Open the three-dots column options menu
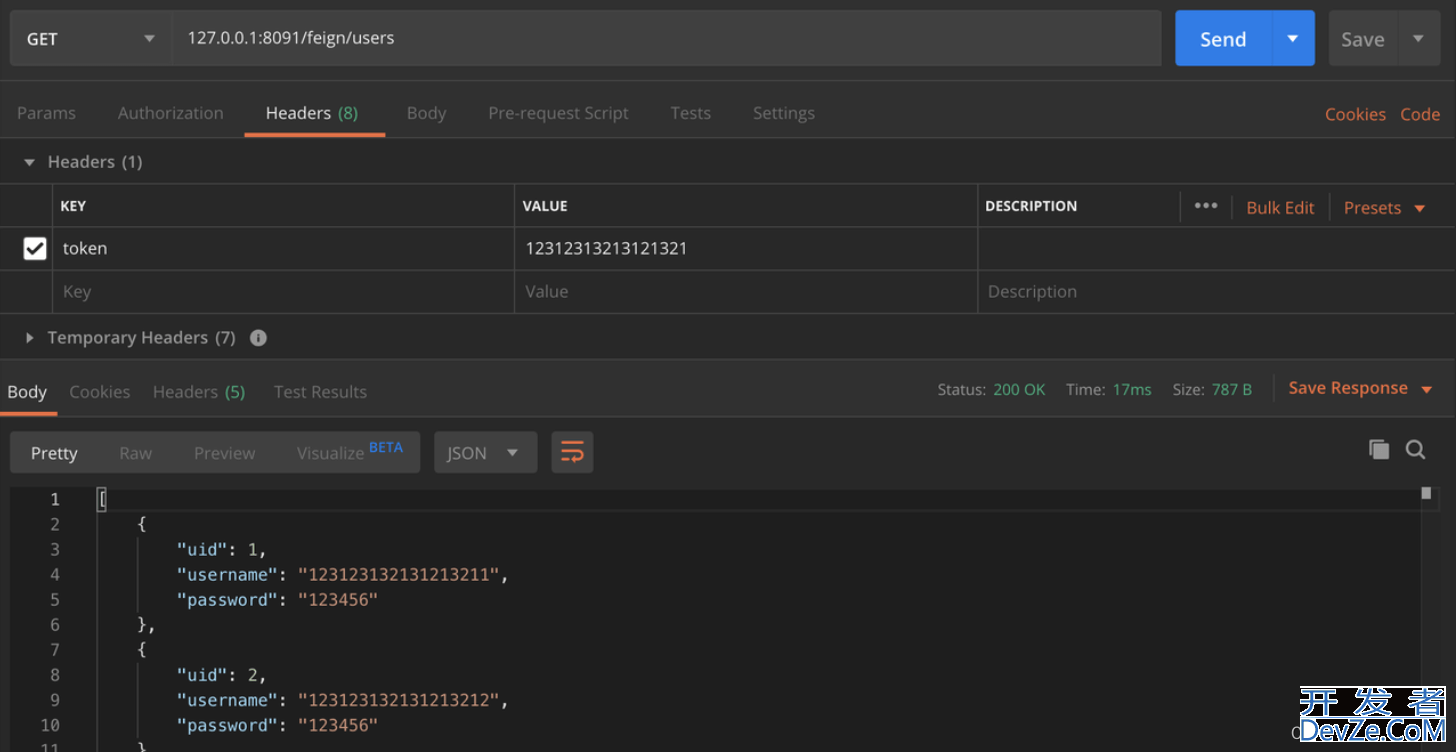 [x=1206, y=206]
